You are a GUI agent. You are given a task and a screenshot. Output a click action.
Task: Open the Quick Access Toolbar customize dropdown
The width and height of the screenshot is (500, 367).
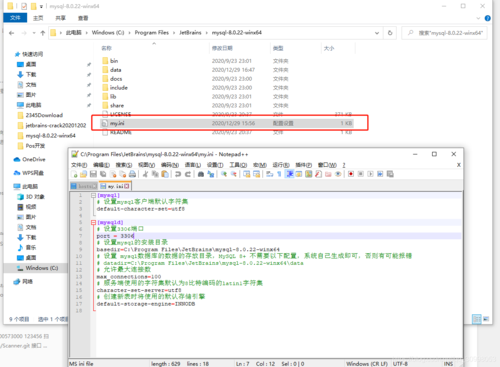click(41, 6)
